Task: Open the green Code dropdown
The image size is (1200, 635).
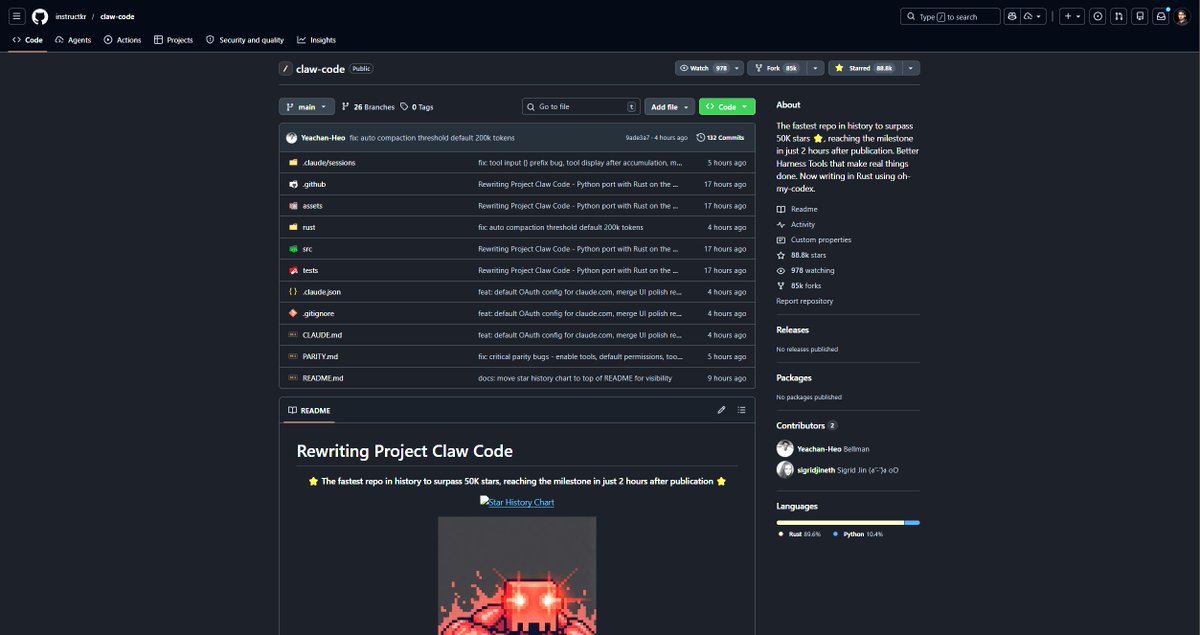Action: pyautogui.click(x=727, y=106)
